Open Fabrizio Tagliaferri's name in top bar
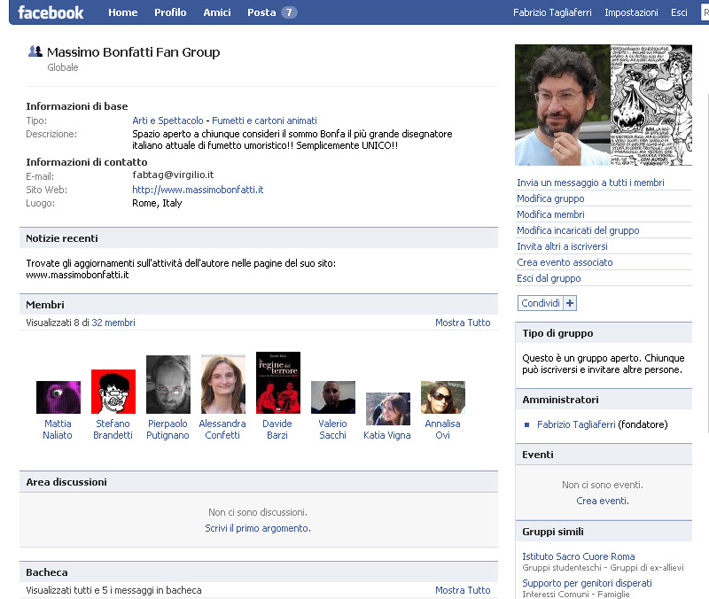 click(552, 13)
